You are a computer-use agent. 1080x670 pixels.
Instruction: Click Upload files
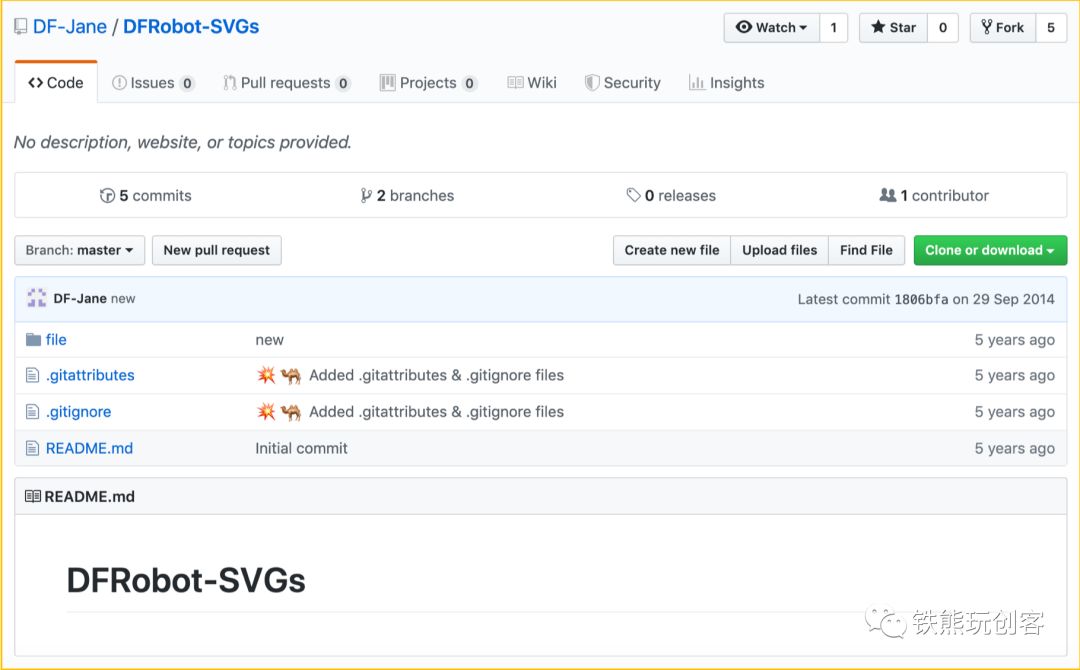tap(780, 250)
